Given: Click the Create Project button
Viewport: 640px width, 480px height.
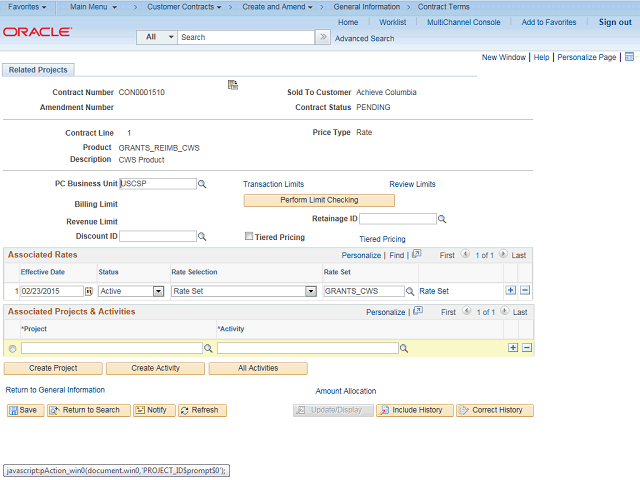Looking at the screenshot, I should click(53, 368).
